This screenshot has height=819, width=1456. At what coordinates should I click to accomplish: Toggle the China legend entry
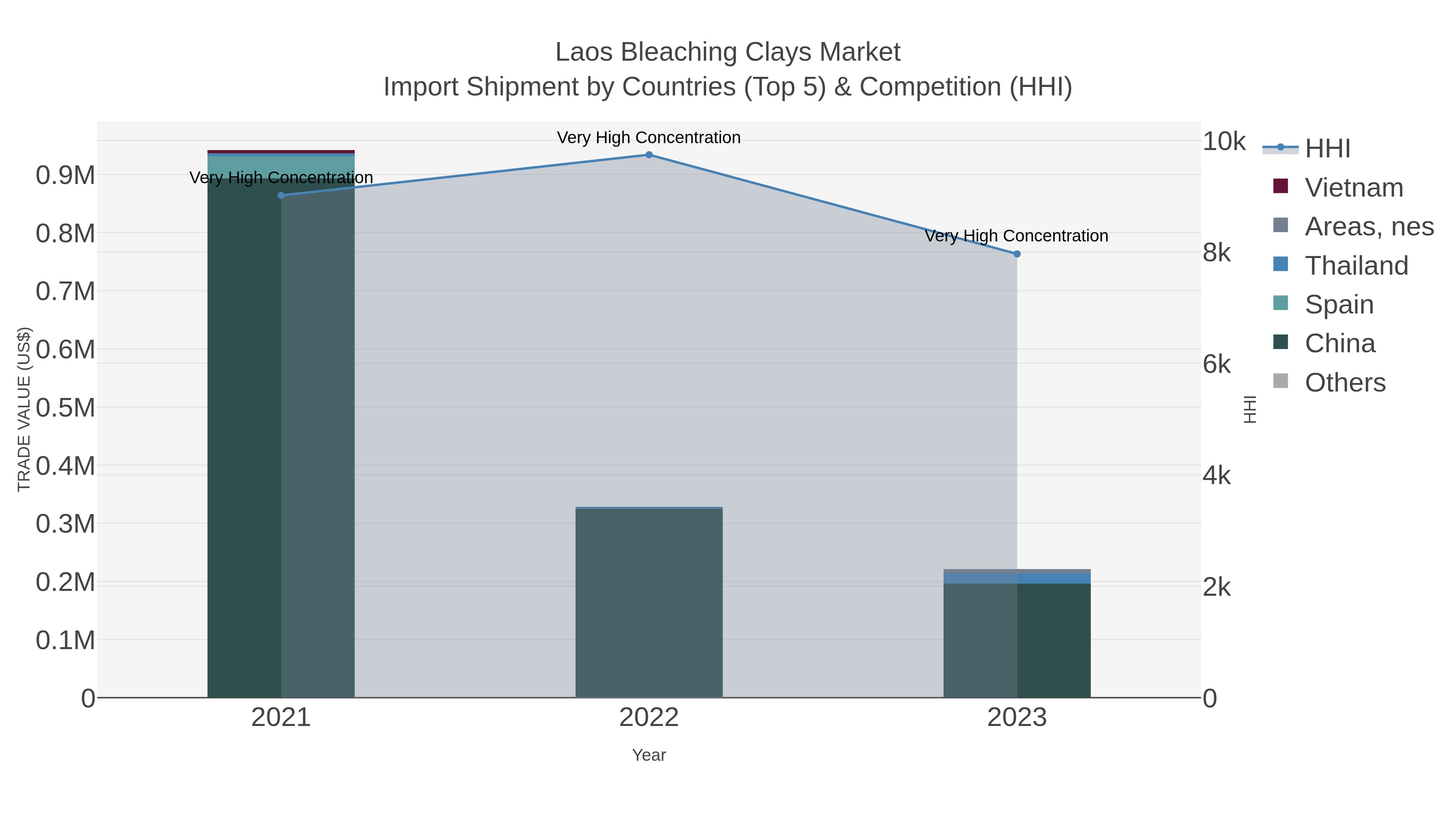pyautogui.click(x=1324, y=343)
